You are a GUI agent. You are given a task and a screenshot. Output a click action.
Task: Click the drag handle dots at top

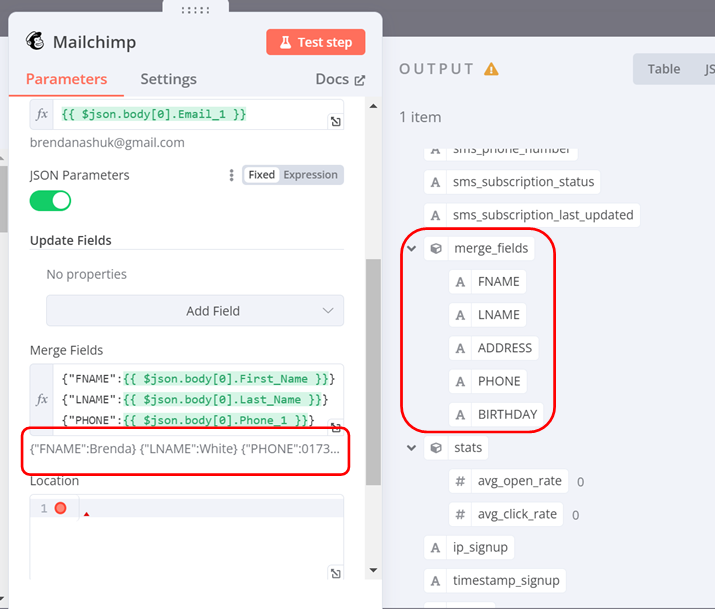pos(196,10)
